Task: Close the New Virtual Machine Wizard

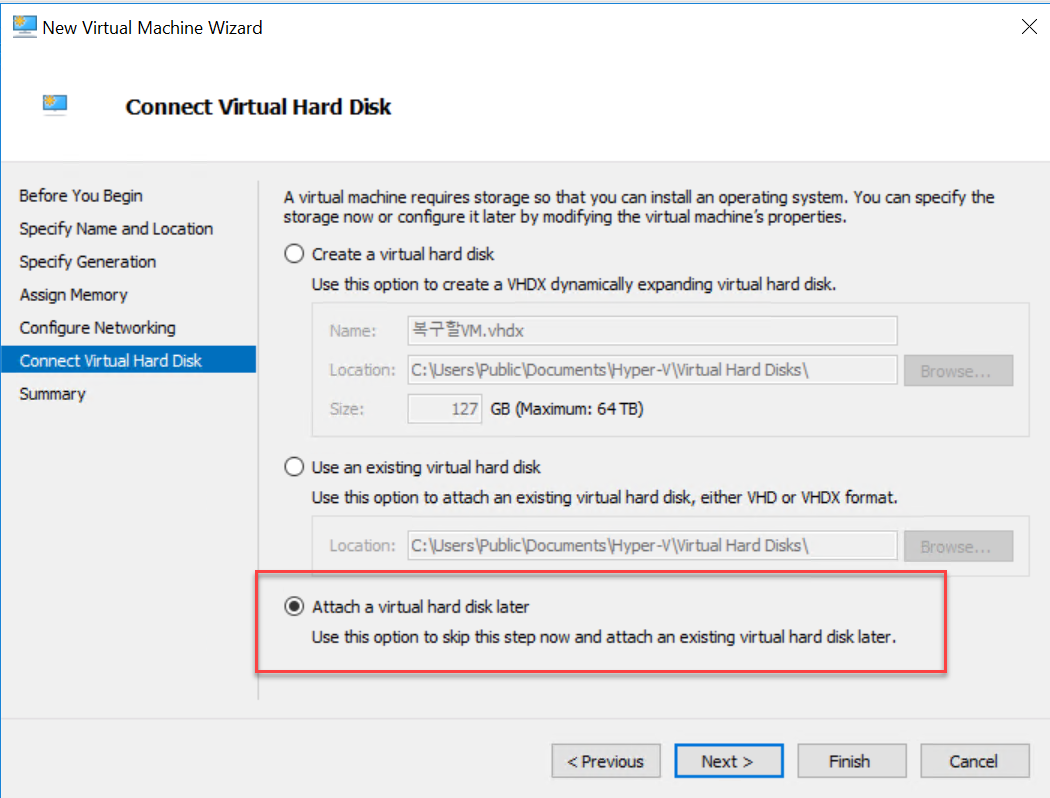Action: (1029, 27)
